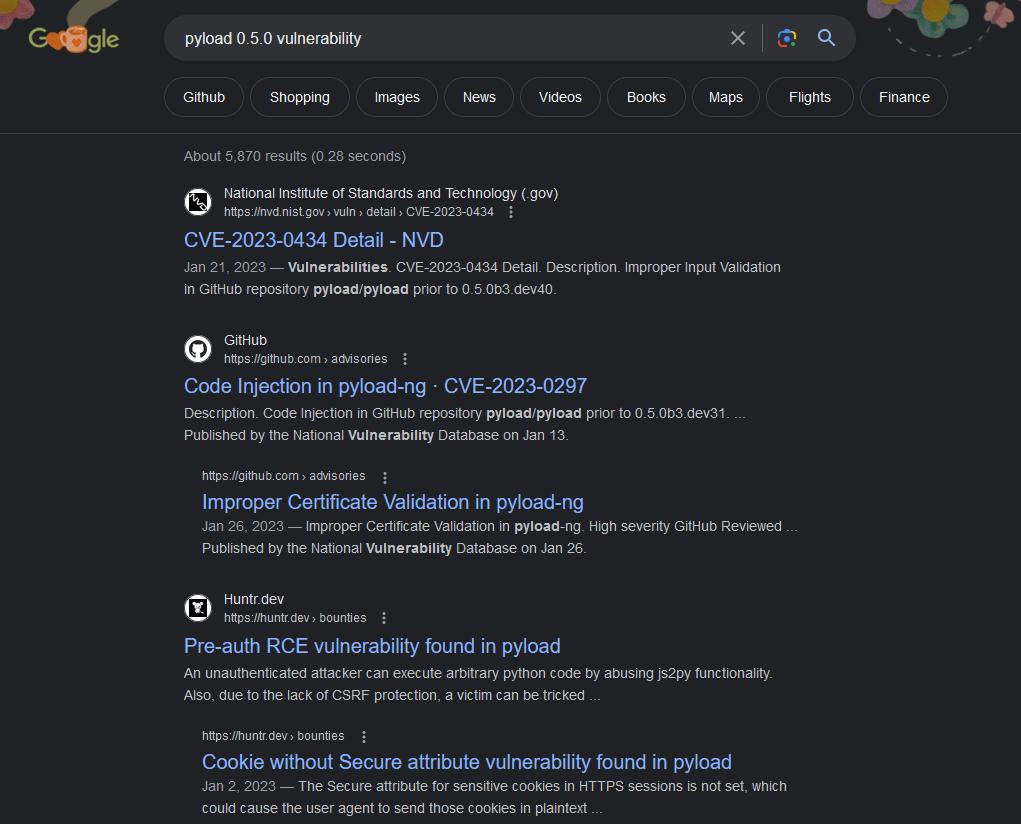The width and height of the screenshot is (1021, 824).
Task: Click the GitHub site favicon
Action: pos(198,349)
